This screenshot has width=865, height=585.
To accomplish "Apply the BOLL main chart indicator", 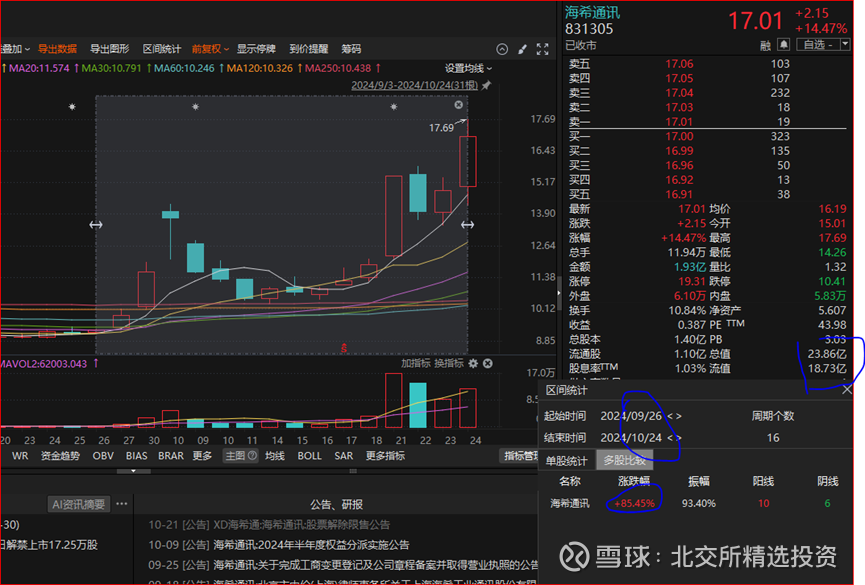I will pos(309,456).
